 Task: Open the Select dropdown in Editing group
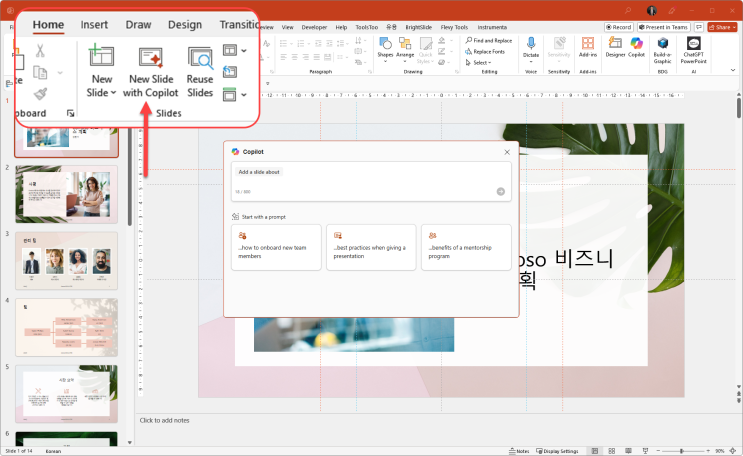pos(481,62)
